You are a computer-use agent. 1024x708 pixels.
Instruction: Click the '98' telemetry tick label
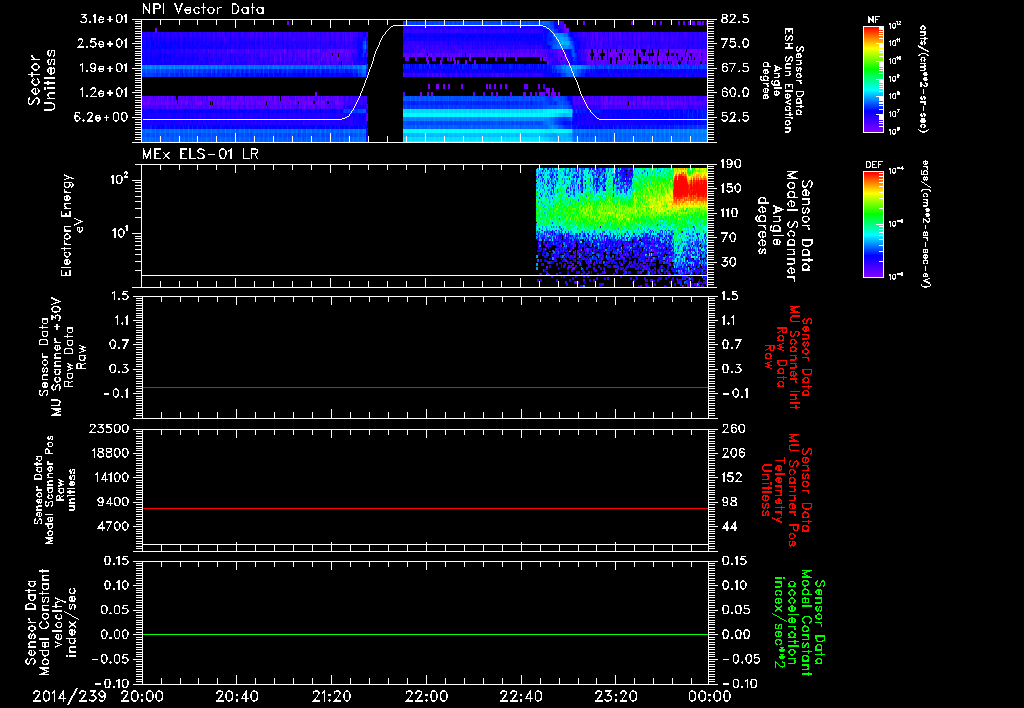coord(729,502)
